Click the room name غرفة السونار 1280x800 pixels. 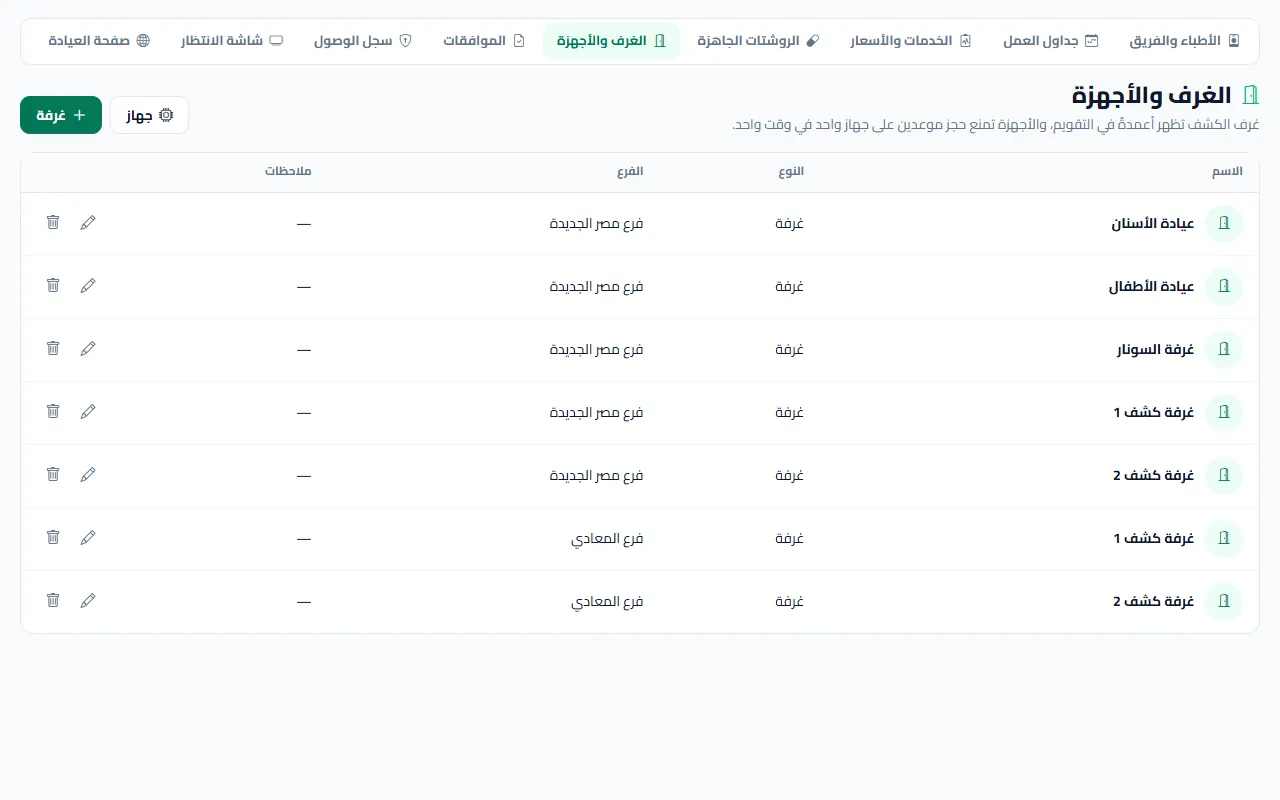coord(1156,350)
